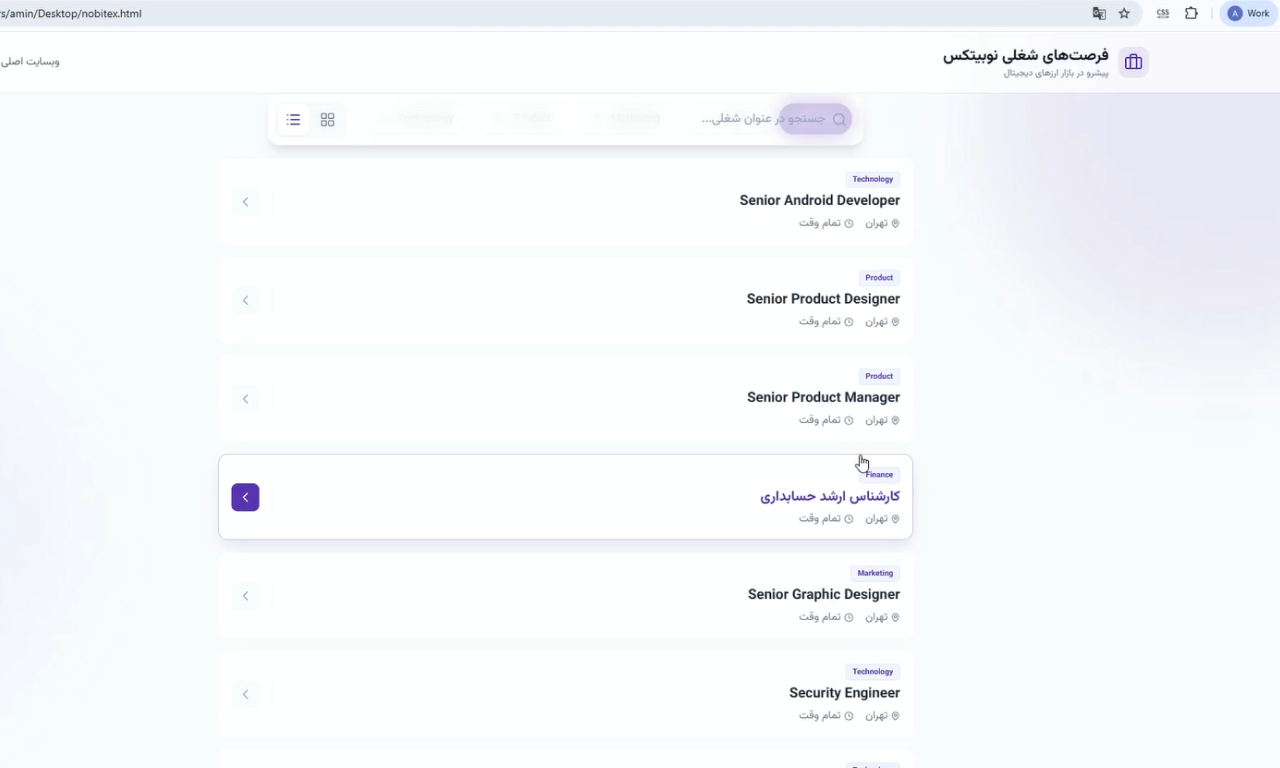Filter jobs by Marketing category
The height and width of the screenshot is (768, 1280).
click(635, 119)
